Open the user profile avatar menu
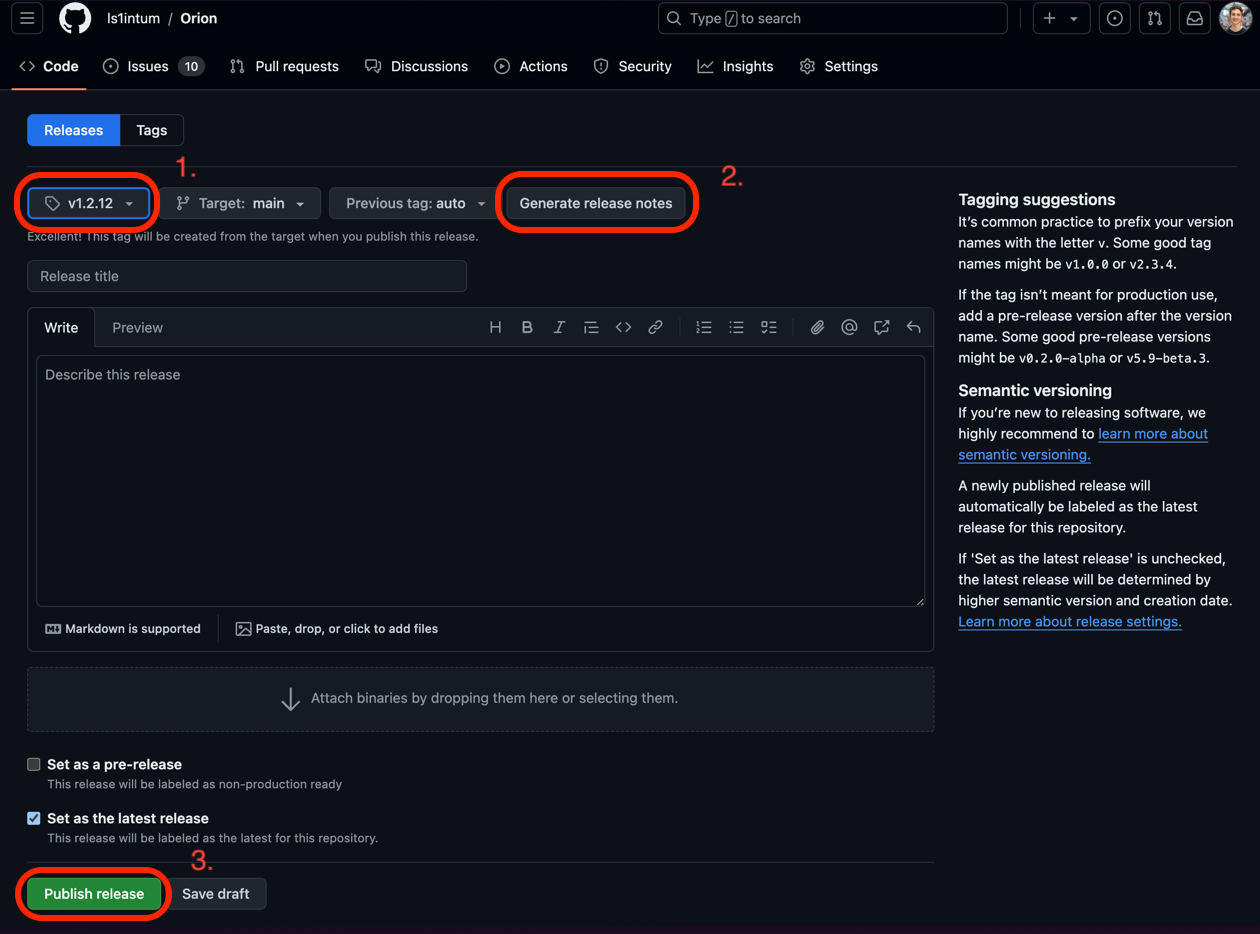Screen dimensions: 1260x934 click(x=1236, y=18)
